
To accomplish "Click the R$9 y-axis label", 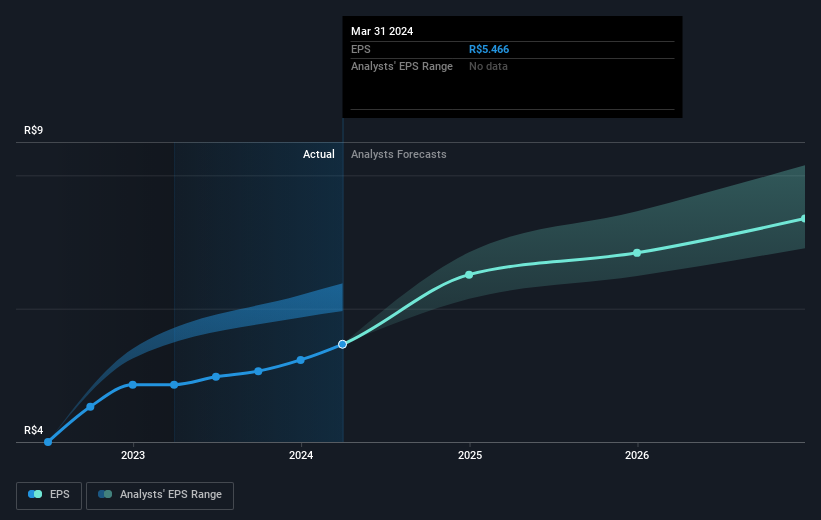I will 34,130.
